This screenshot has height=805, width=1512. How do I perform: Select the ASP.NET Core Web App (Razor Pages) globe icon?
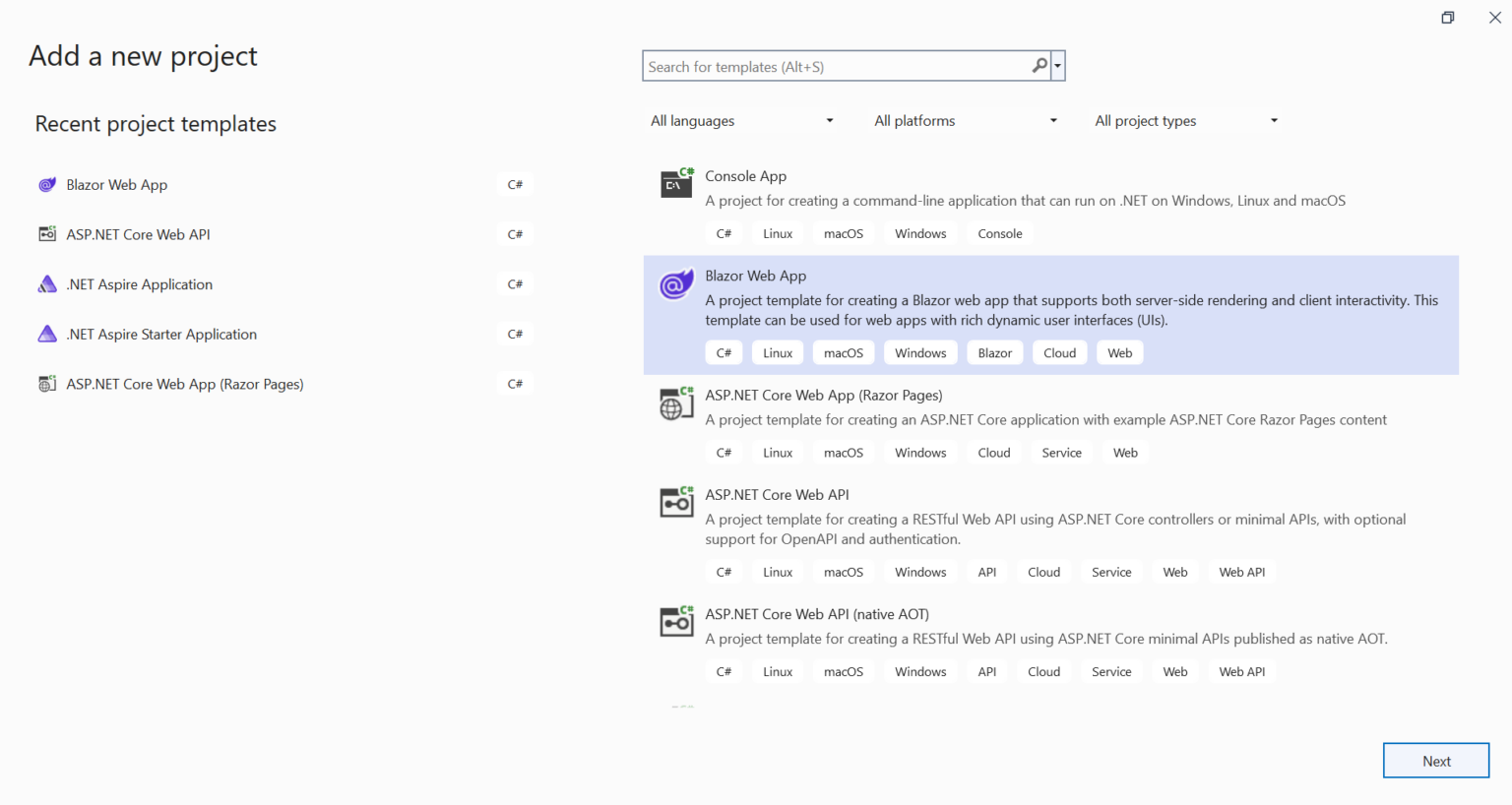click(x=676, y=402)
